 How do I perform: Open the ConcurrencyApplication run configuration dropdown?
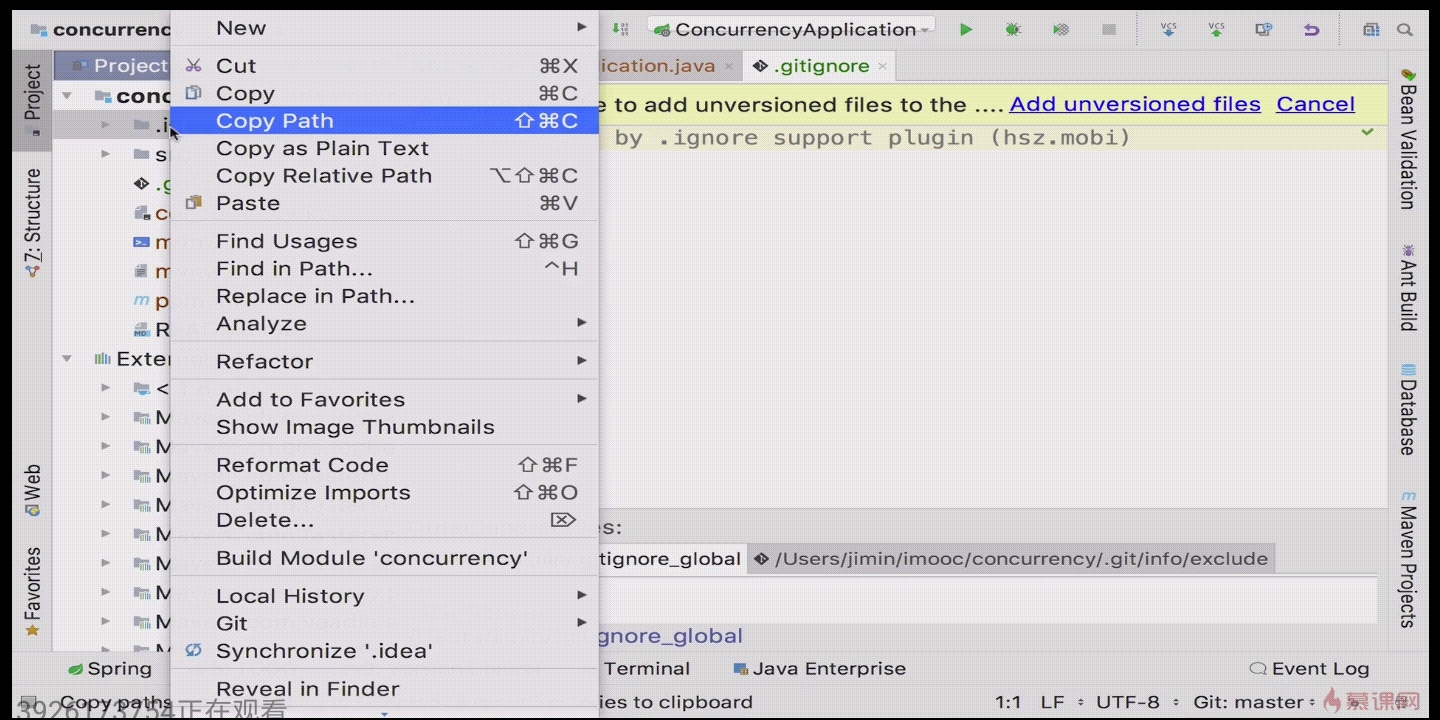tap(791, 30)
